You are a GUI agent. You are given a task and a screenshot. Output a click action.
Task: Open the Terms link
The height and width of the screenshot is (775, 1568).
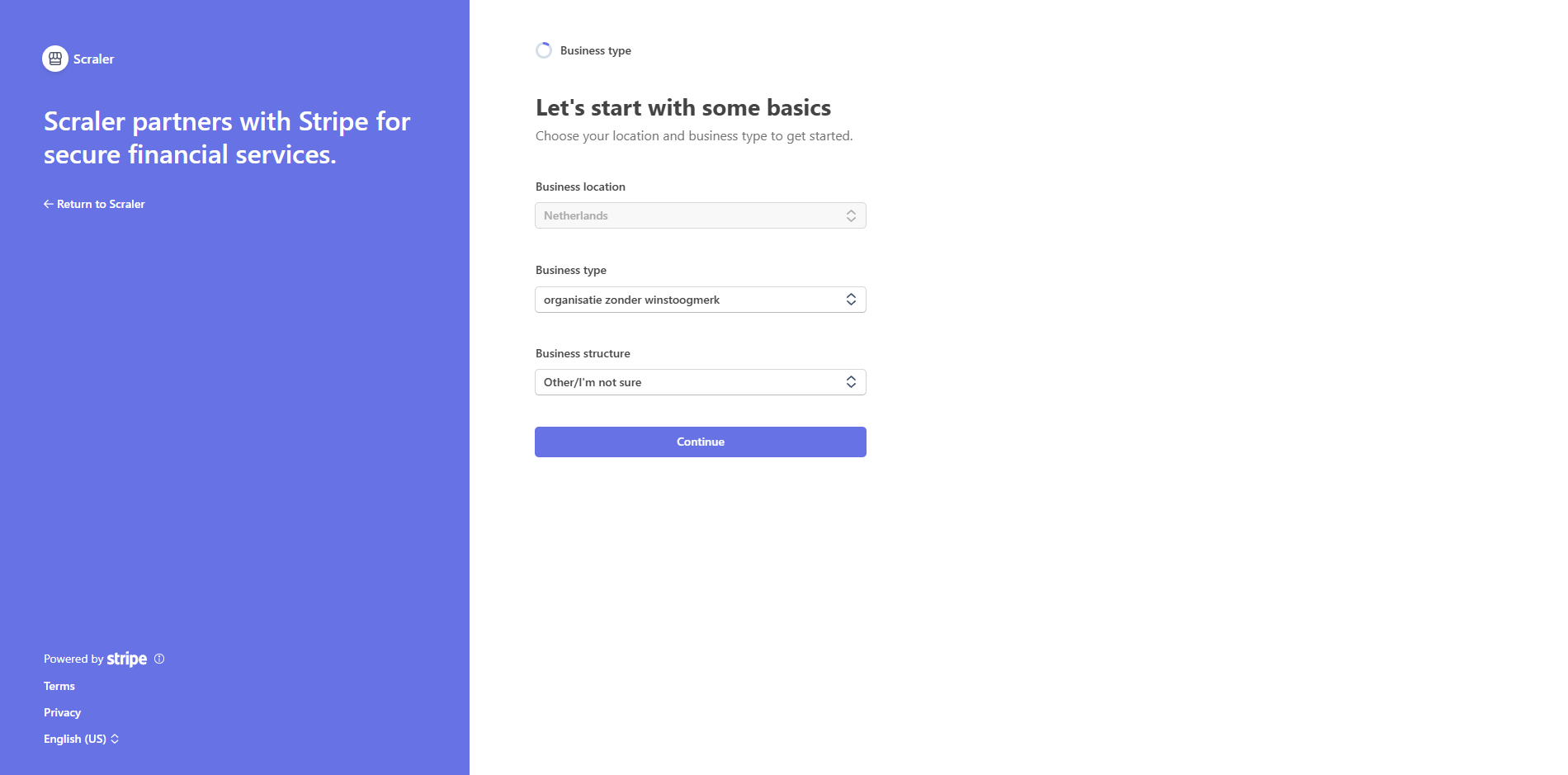coord(59,686)
